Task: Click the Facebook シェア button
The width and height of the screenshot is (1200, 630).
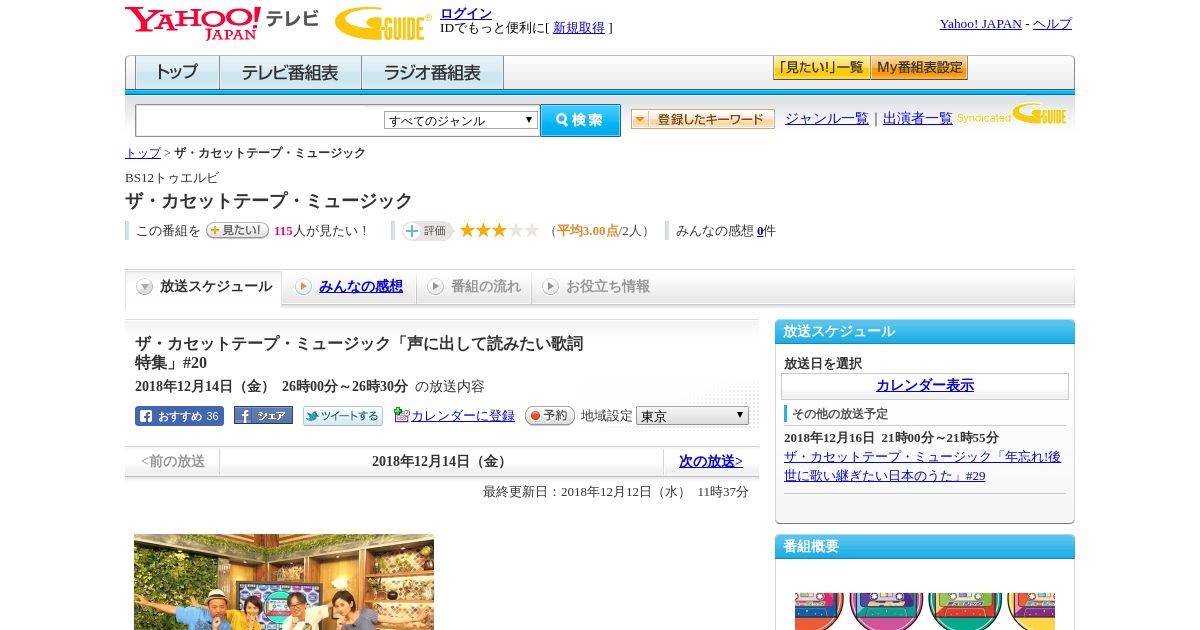Action: point(263,415)
